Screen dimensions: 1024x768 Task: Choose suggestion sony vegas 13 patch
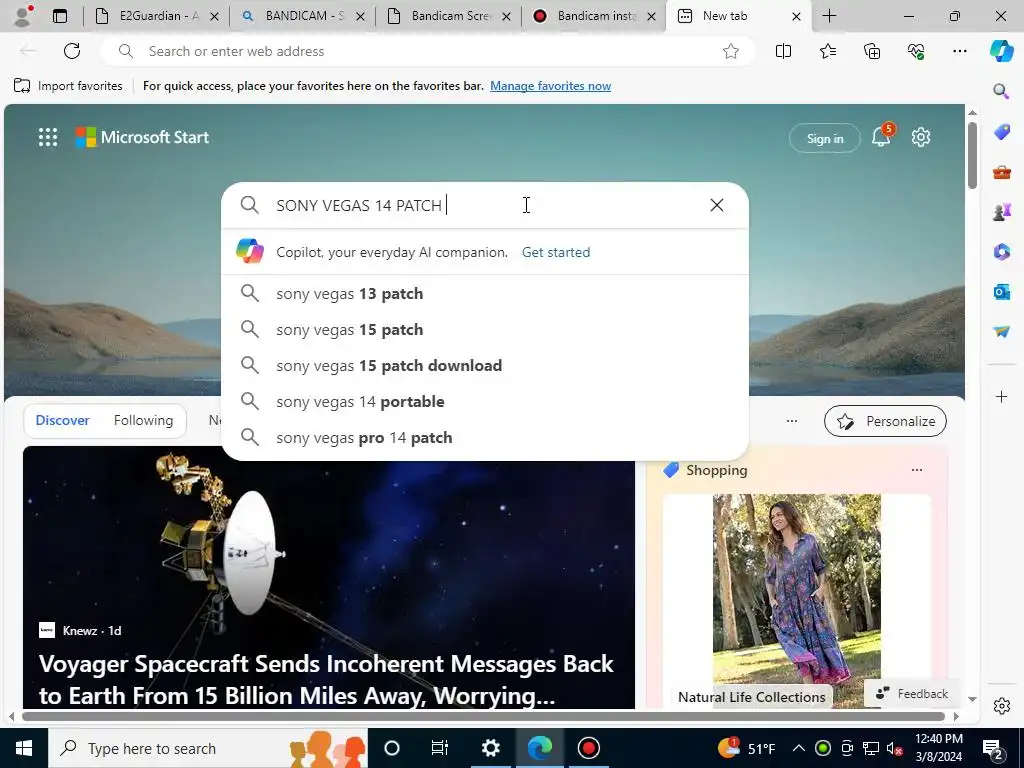tap(485, 294)
